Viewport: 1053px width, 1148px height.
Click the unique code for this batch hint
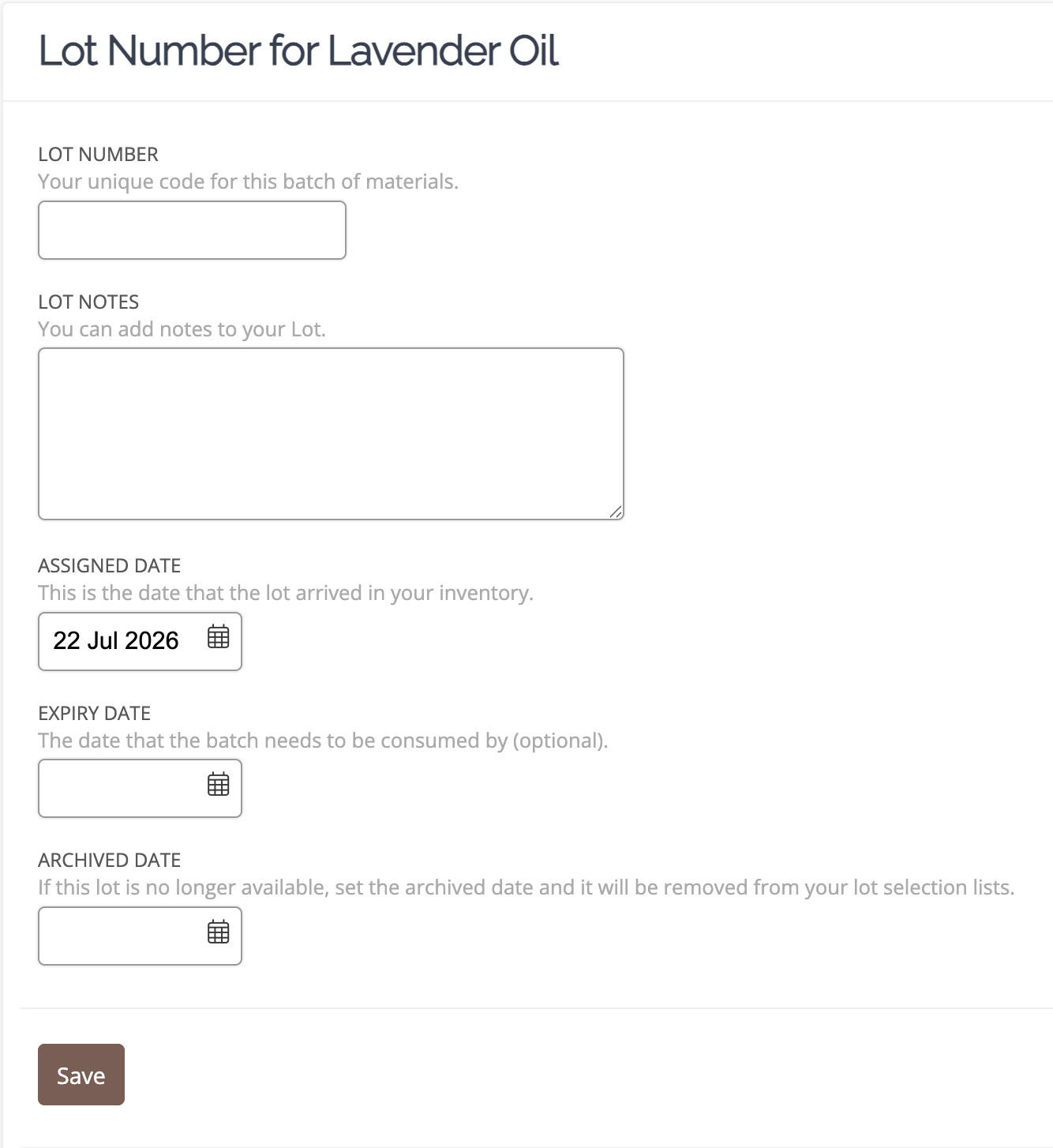pos(248,182)
